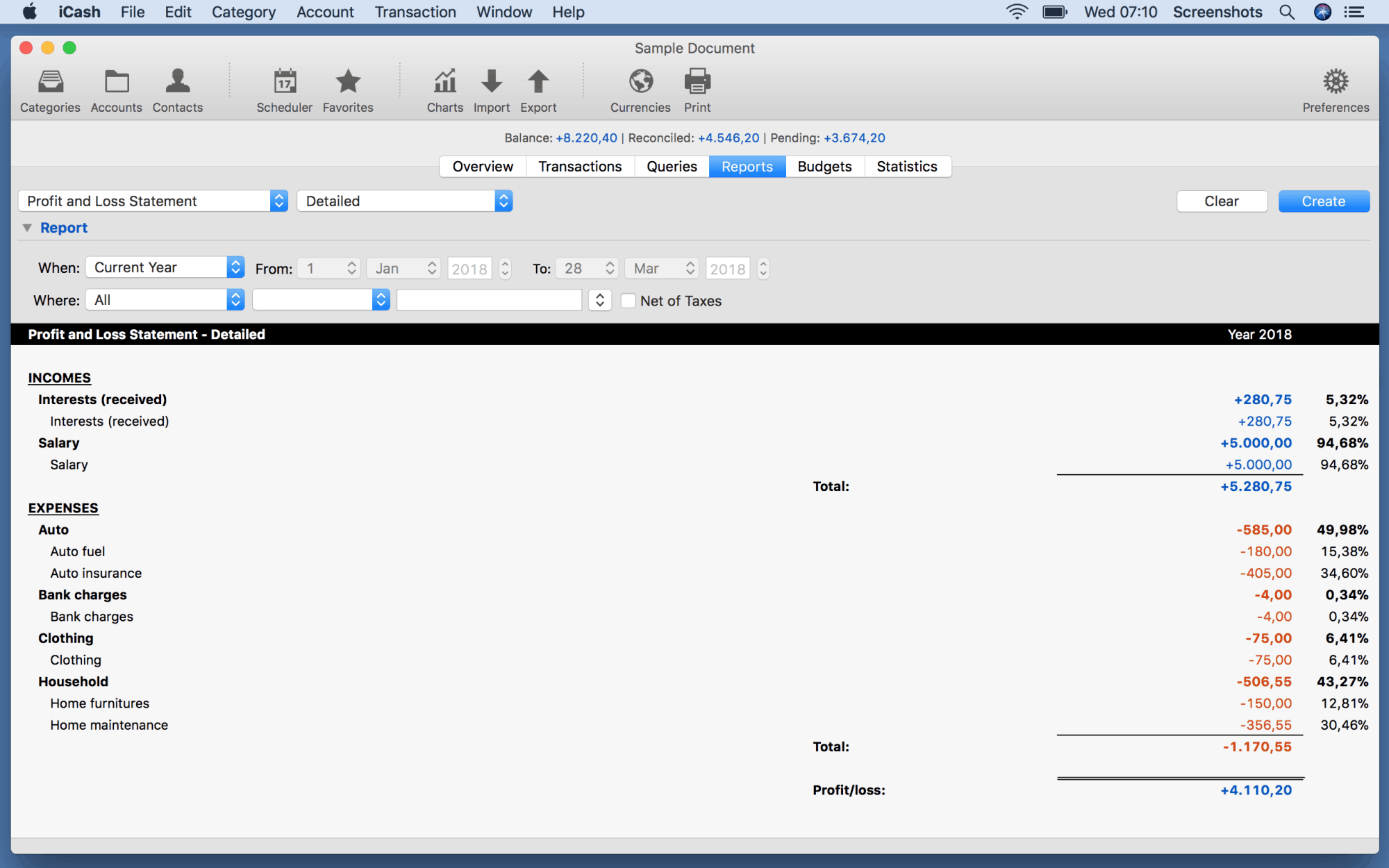Viewport: 1389px width, 868px height.
Task: Click the Currencies icon
Action: (641, 87)
